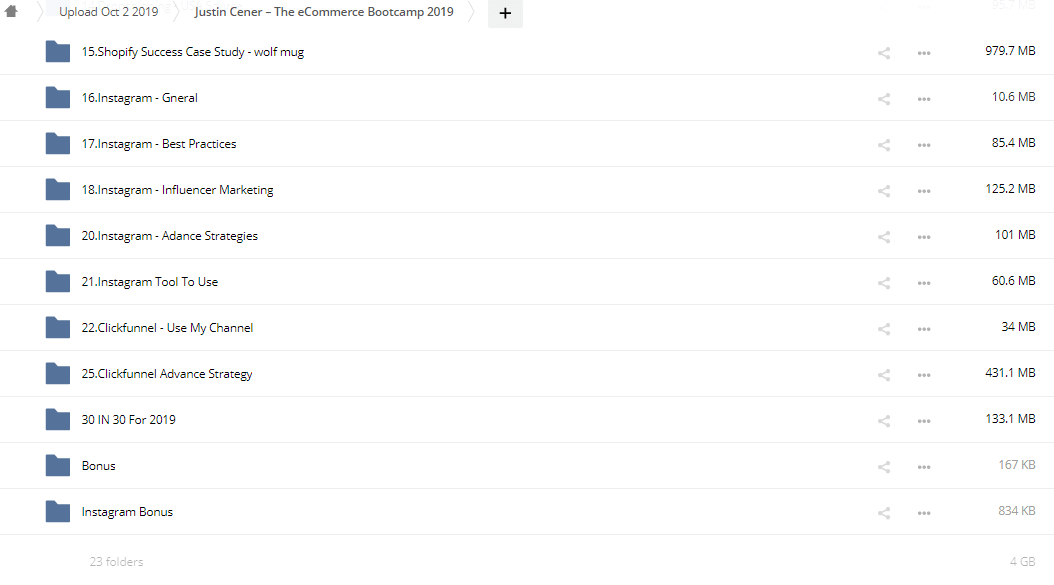Click the home icon in breadcrumb
This screenshot has height=585, width=1054.
12,12
